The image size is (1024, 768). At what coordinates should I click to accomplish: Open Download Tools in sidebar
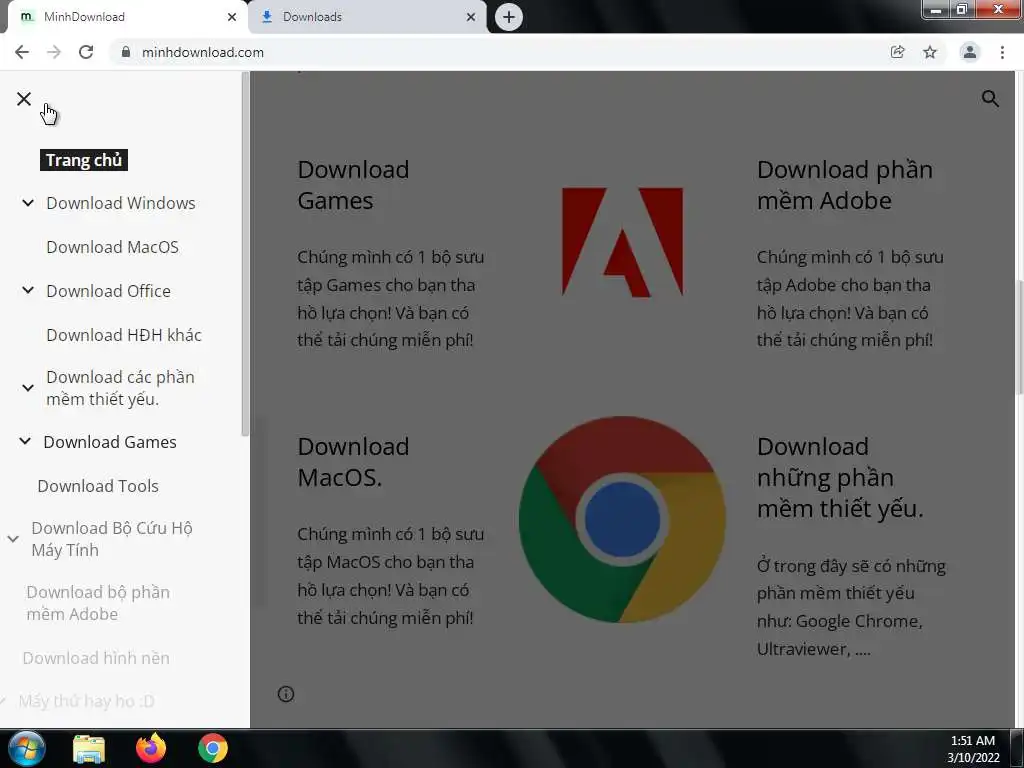pos(98,486)
